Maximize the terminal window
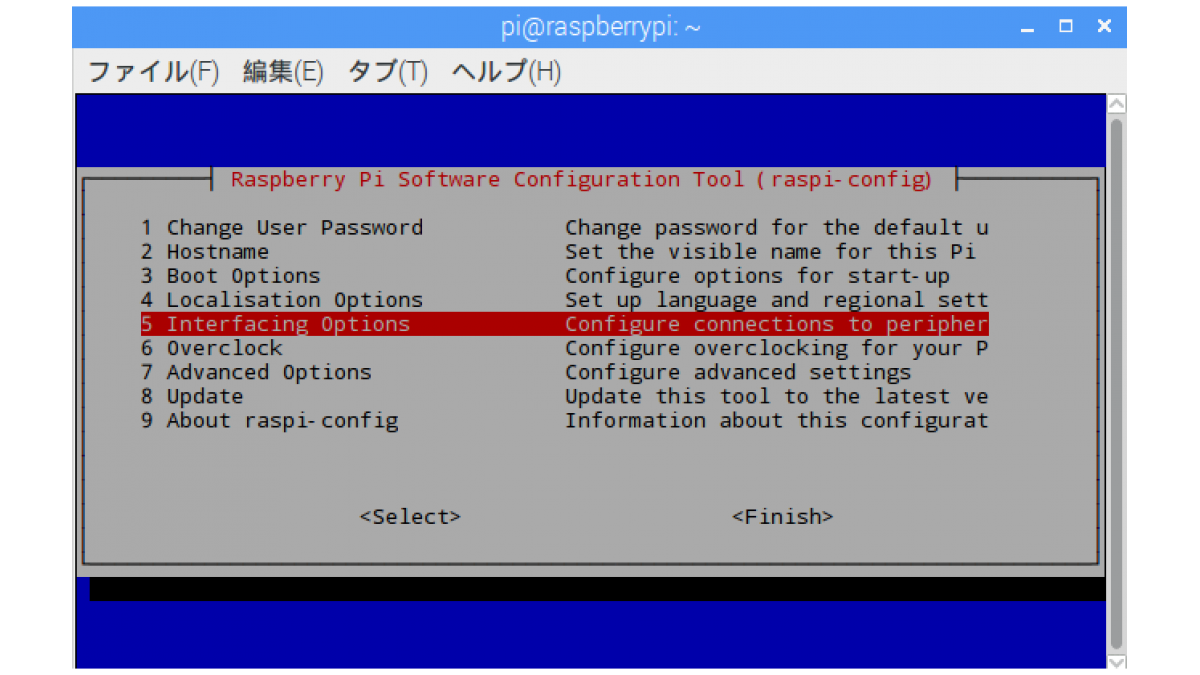Screen dimensions: 1200x675 coord(1066,27)
